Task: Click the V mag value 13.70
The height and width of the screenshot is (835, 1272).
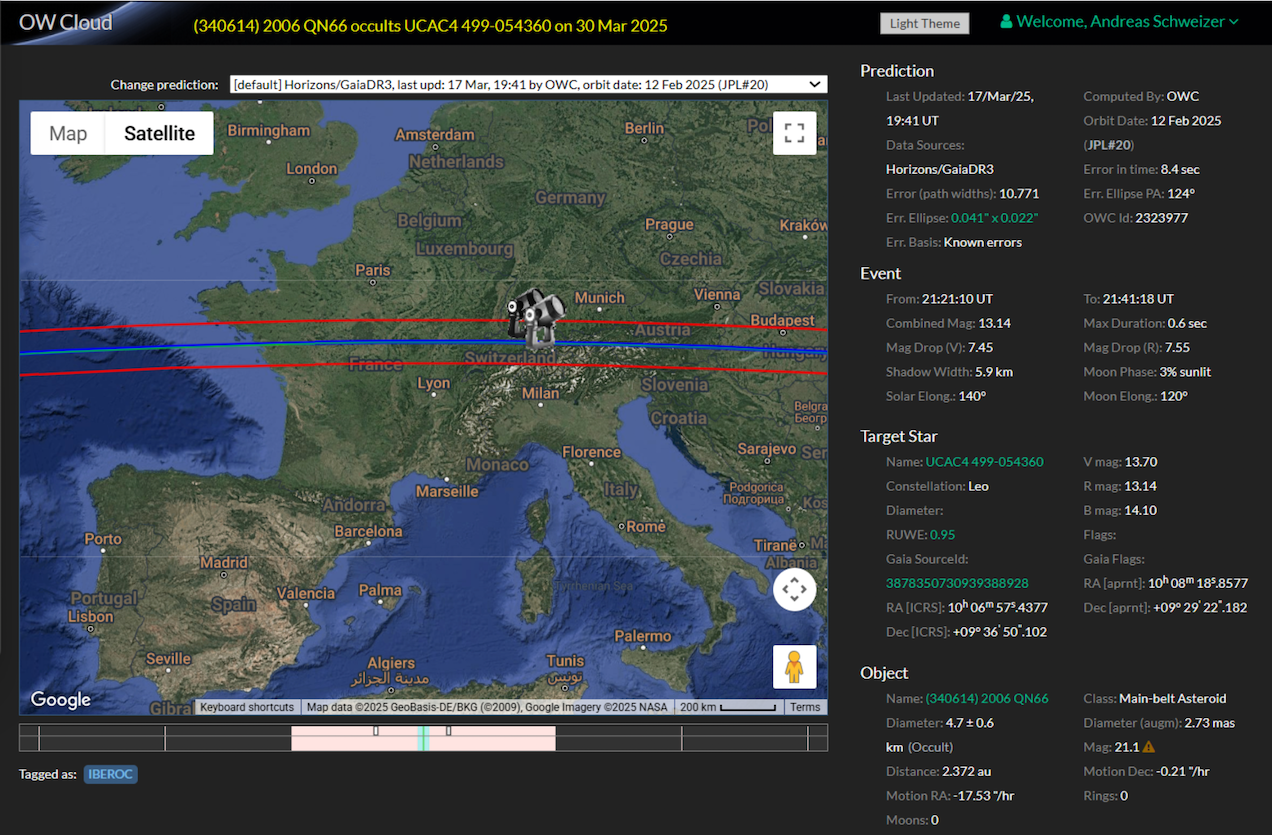Action: pos(1141,462)
